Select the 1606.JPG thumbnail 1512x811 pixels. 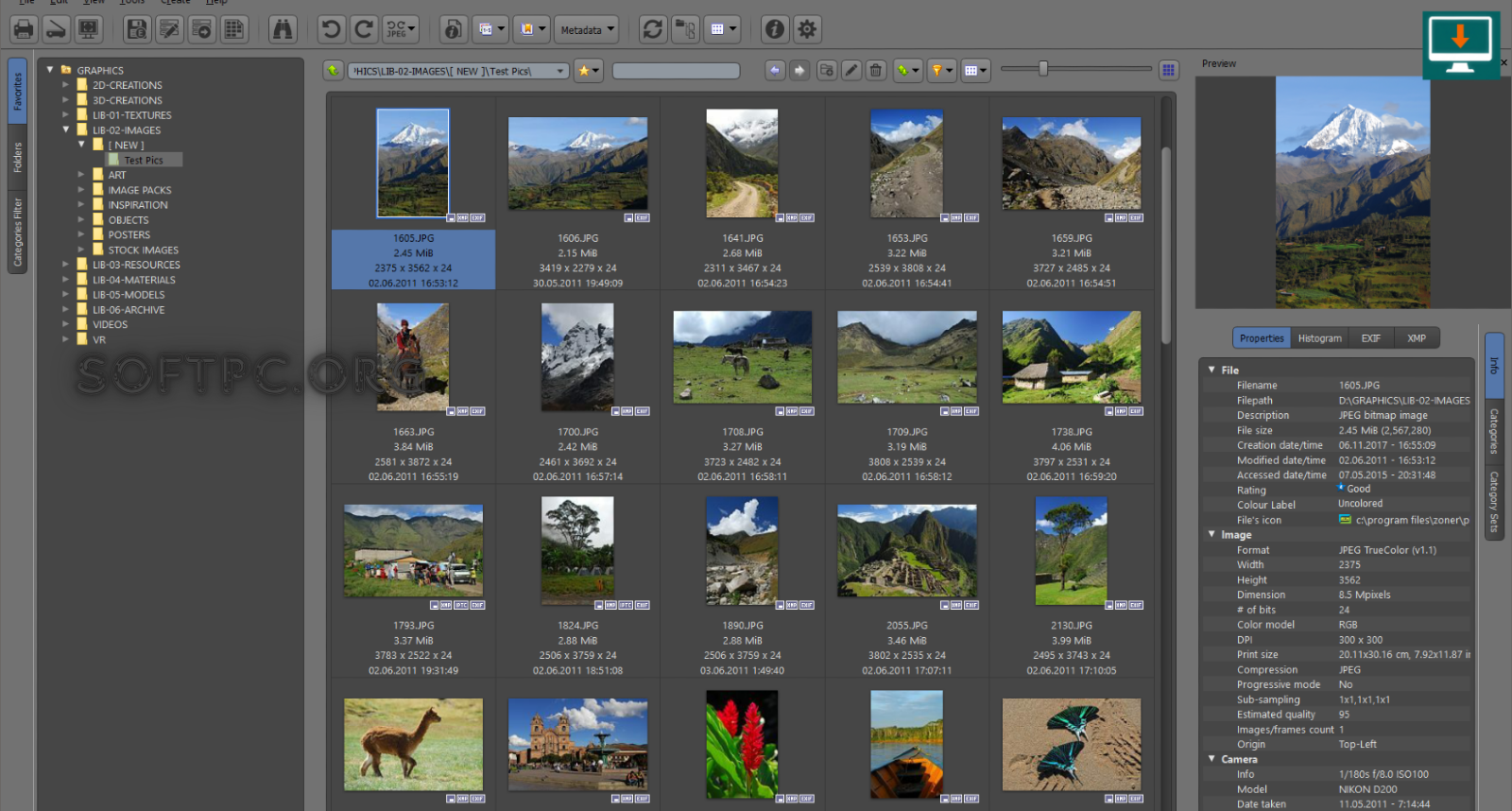point(577,164)
